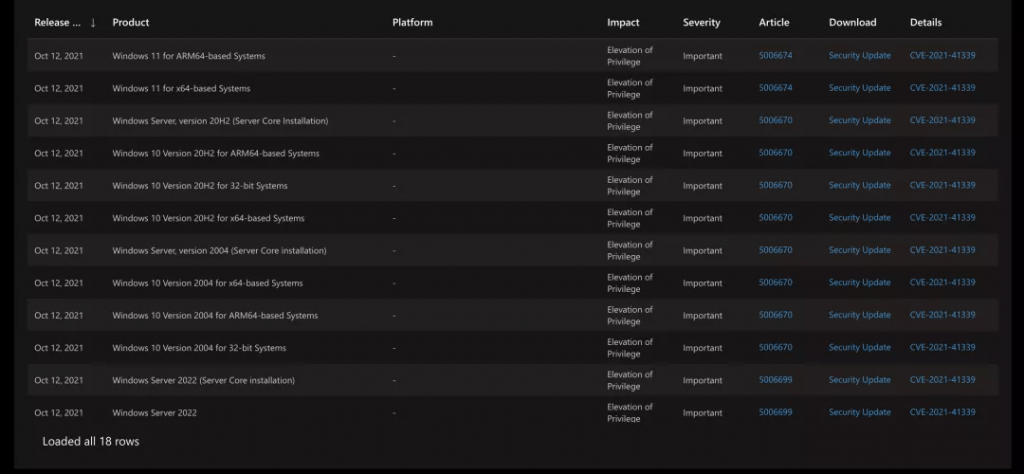This screenshot has width=1024, height=474.
Task: Open article 5006699 for Windows Server 2022
Action: coord(775,412)
